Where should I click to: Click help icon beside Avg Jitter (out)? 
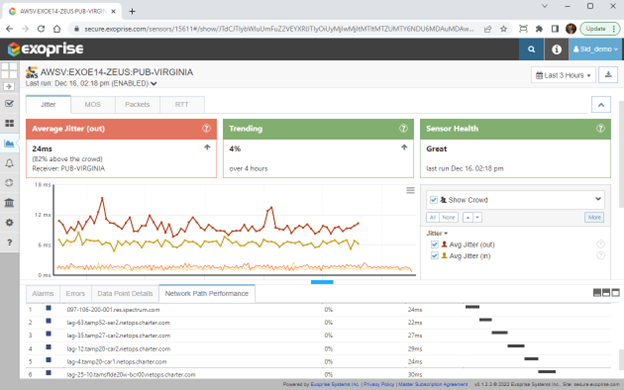600,244
